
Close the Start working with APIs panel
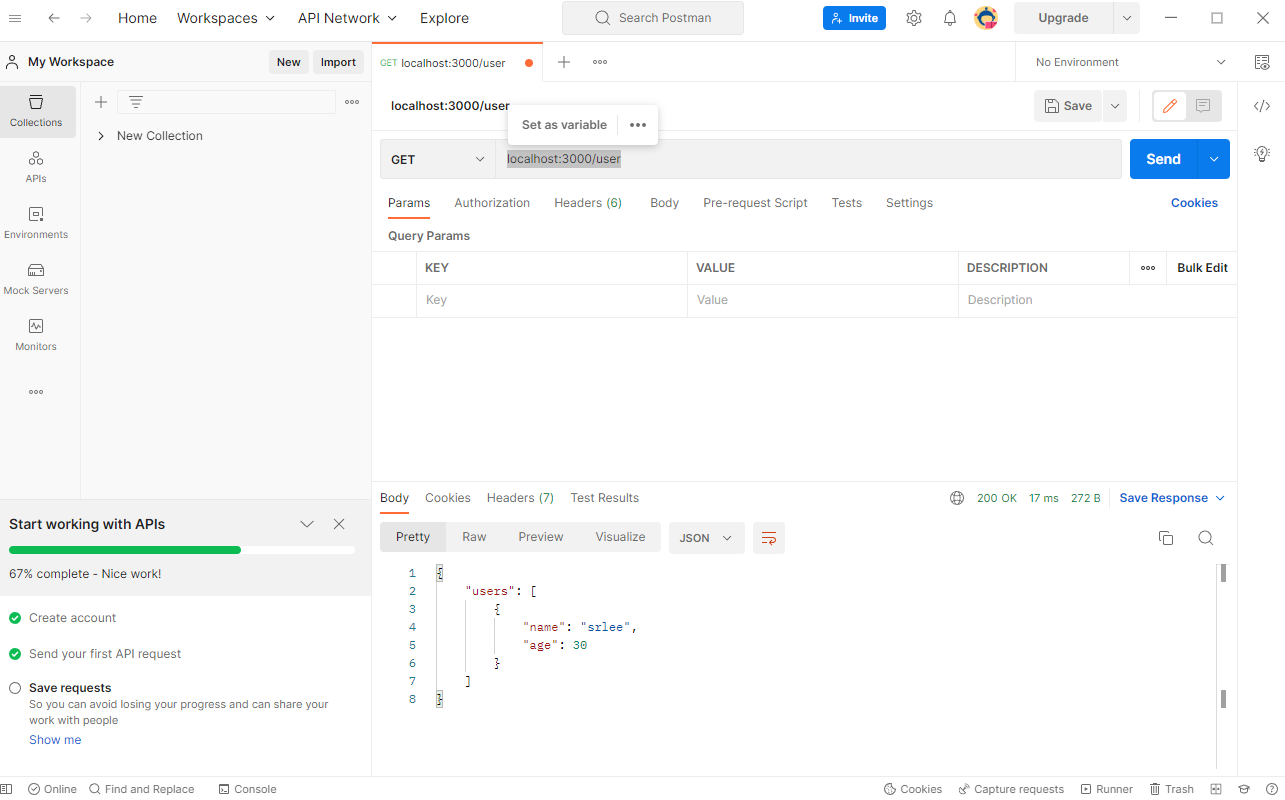[339, 524]
